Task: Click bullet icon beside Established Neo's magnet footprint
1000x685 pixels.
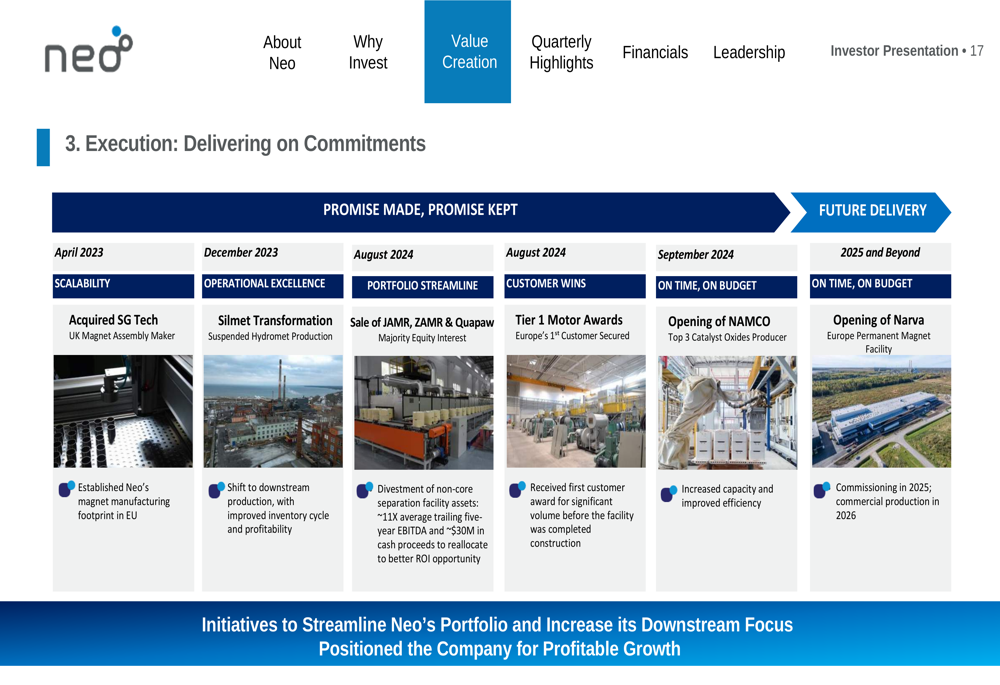Action: [x=66, y=489]
